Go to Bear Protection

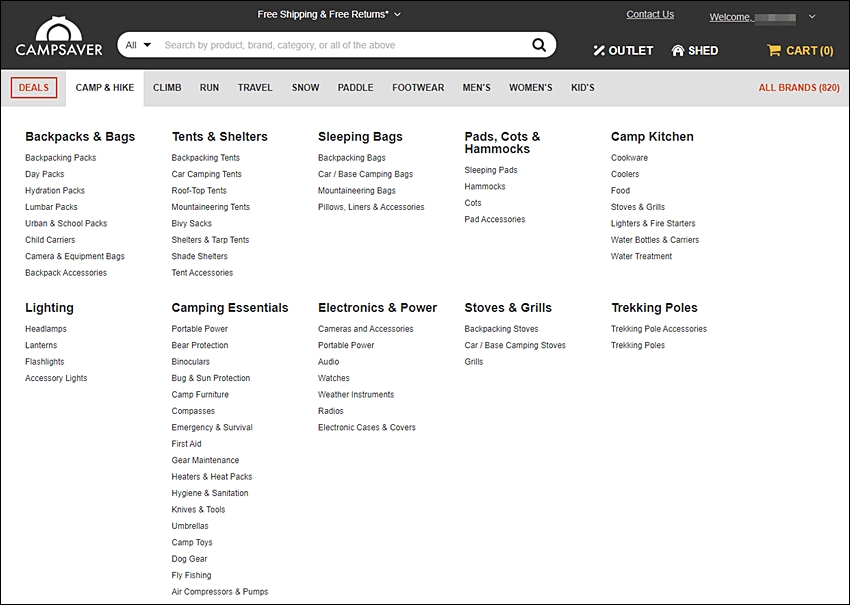coord(199,345)
